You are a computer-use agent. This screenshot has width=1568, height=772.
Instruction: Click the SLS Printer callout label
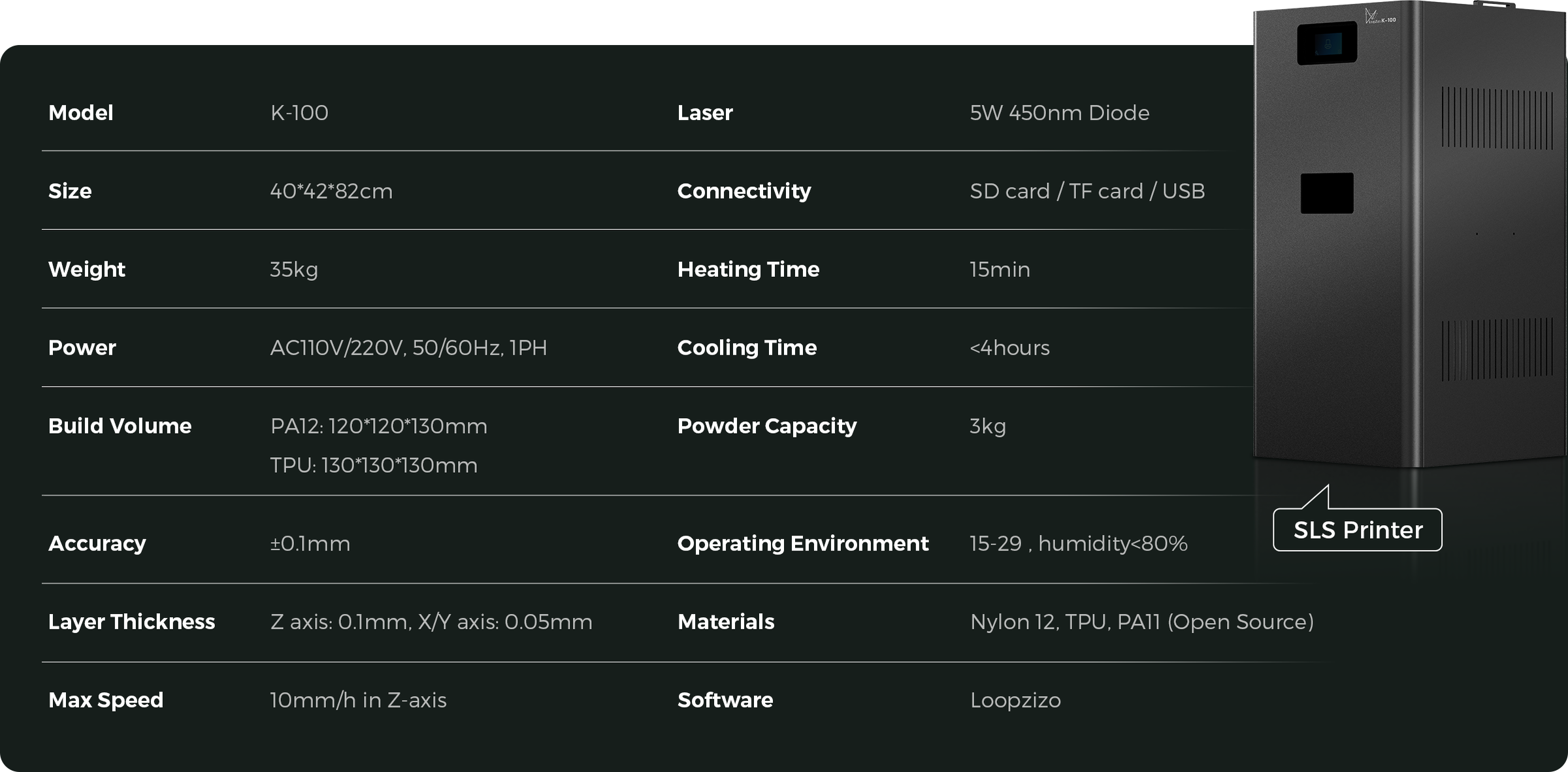pos(1357,530)
